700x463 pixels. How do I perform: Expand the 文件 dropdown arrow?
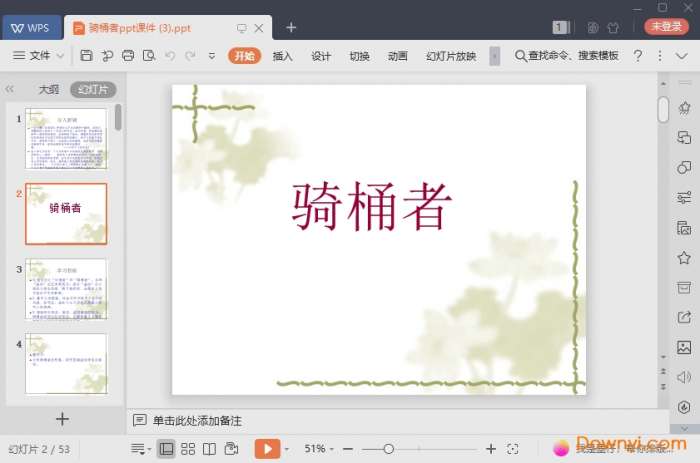coord(60,56)
